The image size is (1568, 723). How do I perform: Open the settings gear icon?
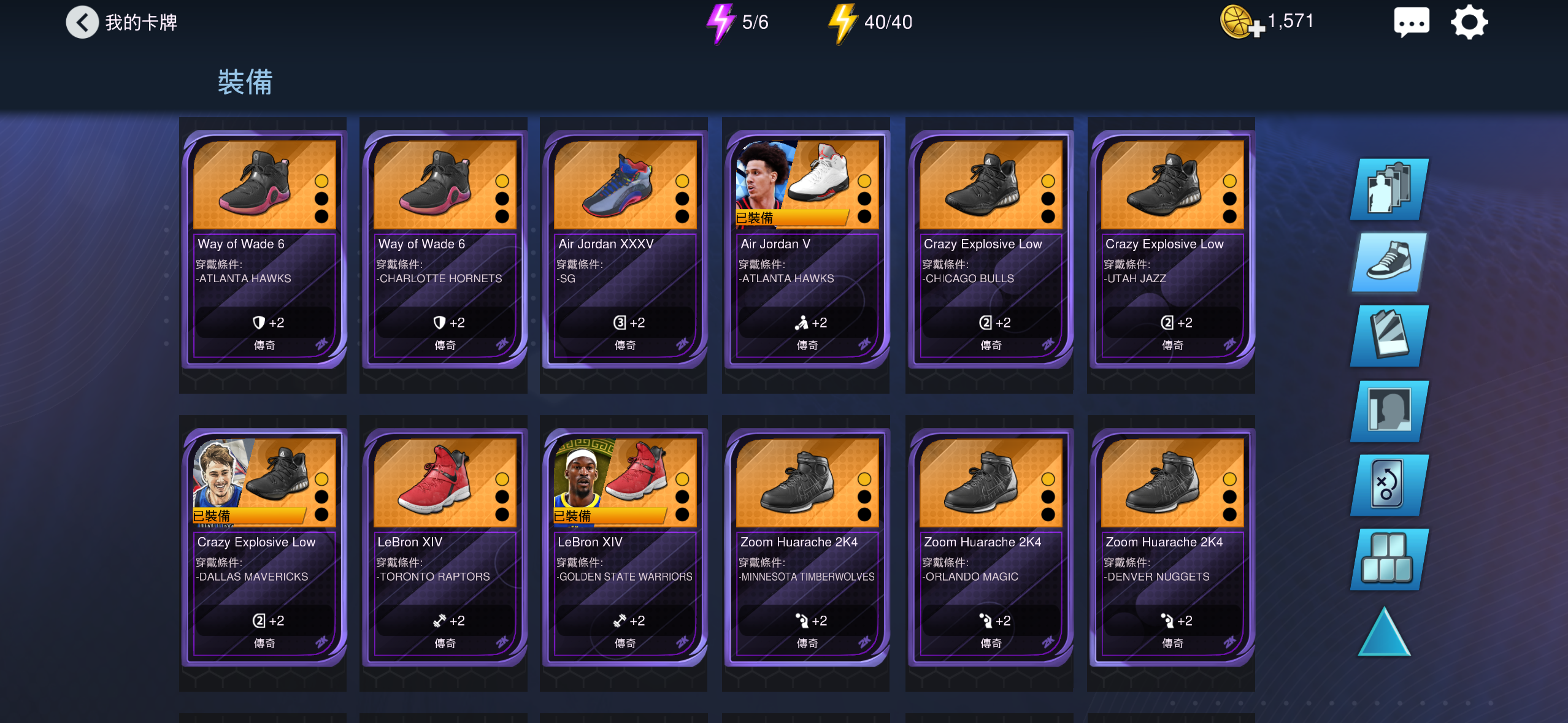click(1469, 23)
